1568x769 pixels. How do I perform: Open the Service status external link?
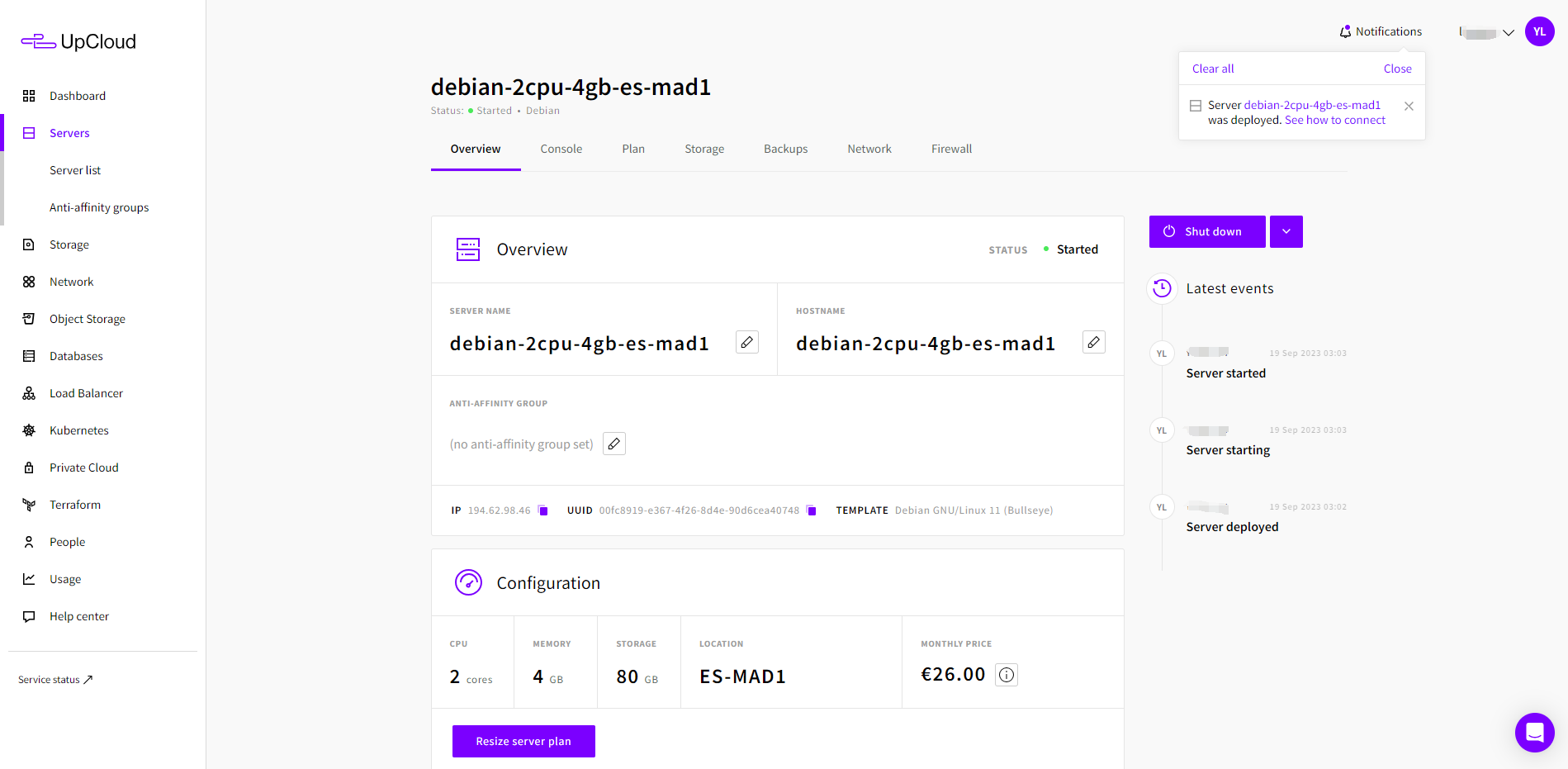[55, 680]
